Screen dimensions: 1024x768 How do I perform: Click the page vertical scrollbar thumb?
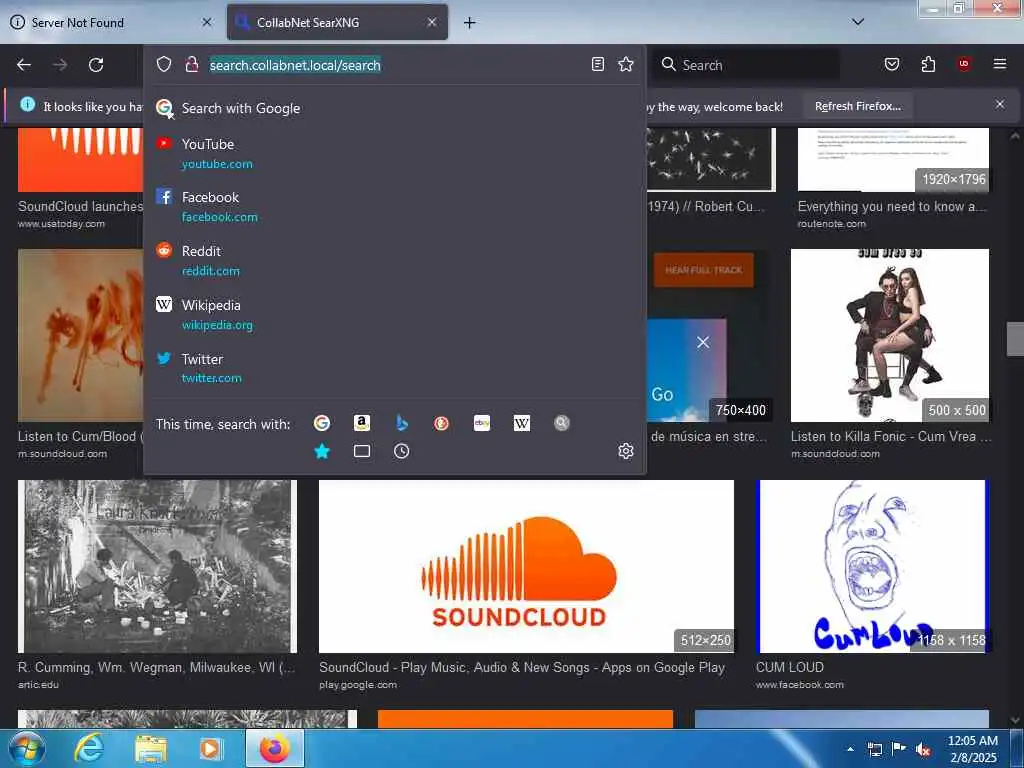click(x=1015, y=339)
